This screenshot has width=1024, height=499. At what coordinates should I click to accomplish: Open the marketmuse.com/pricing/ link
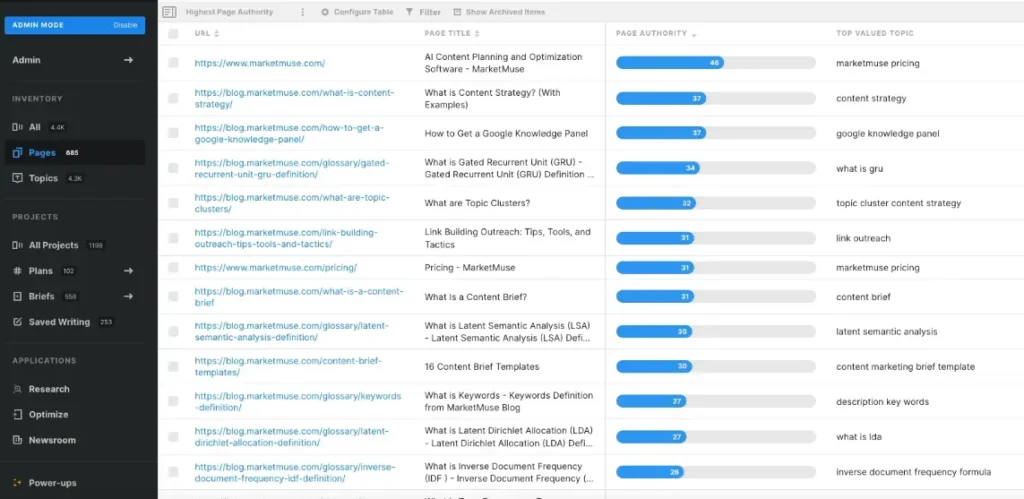tap(276, 268)
